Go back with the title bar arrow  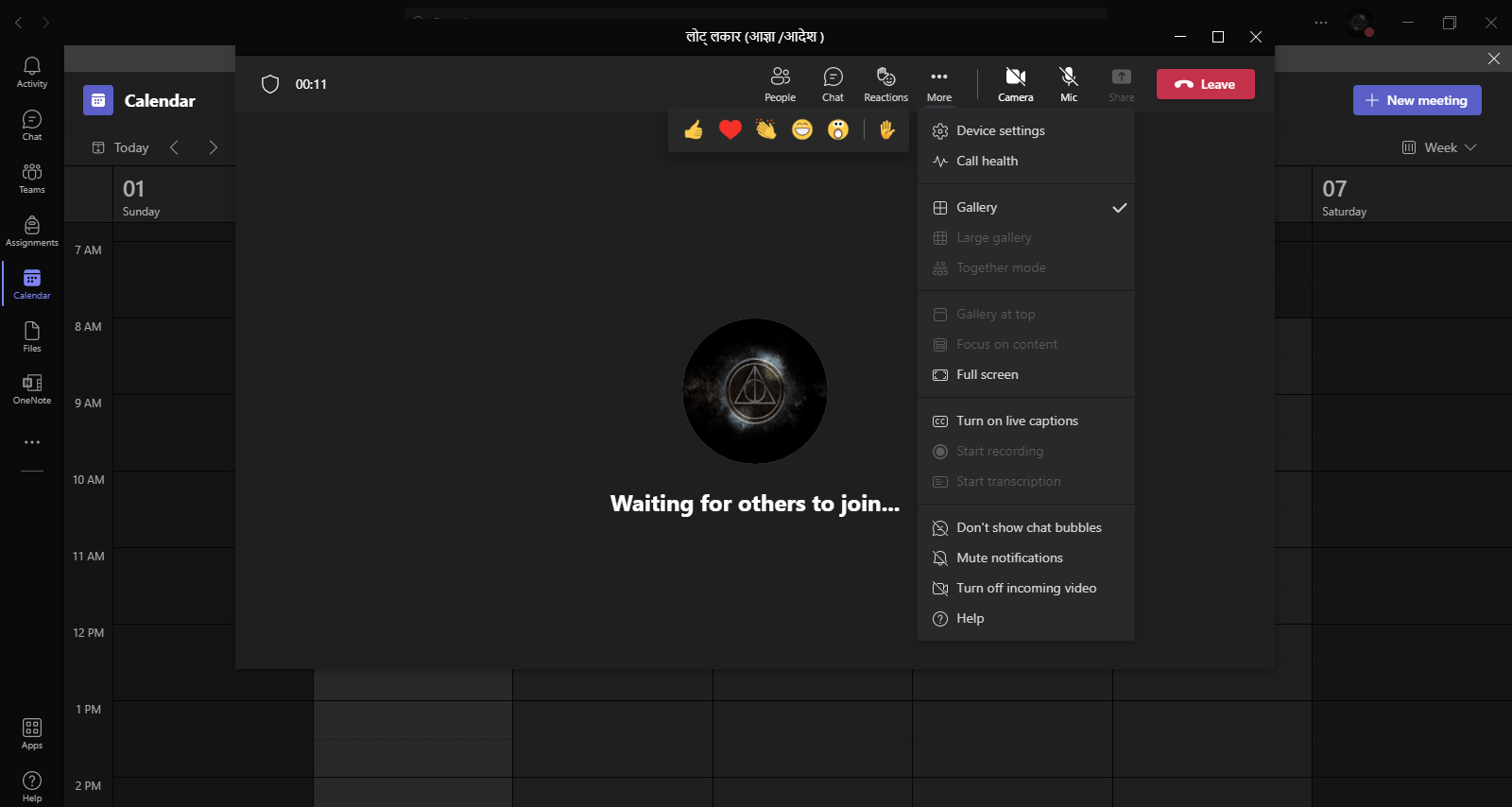click(x=19, y=23)
